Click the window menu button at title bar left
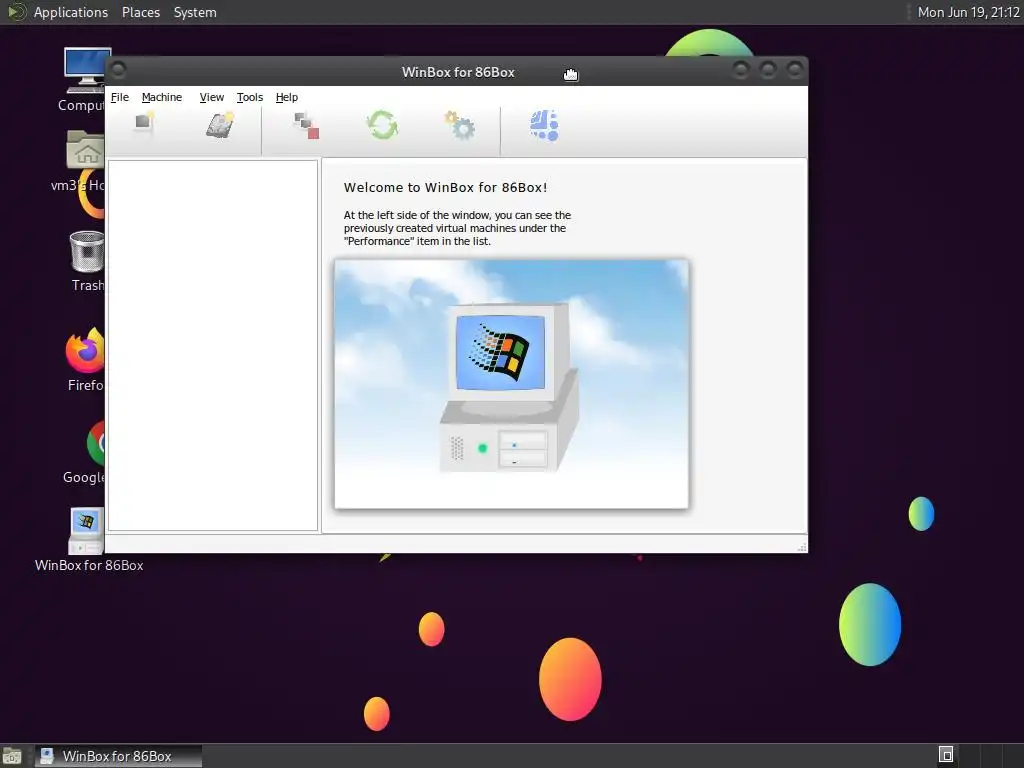 118,70
